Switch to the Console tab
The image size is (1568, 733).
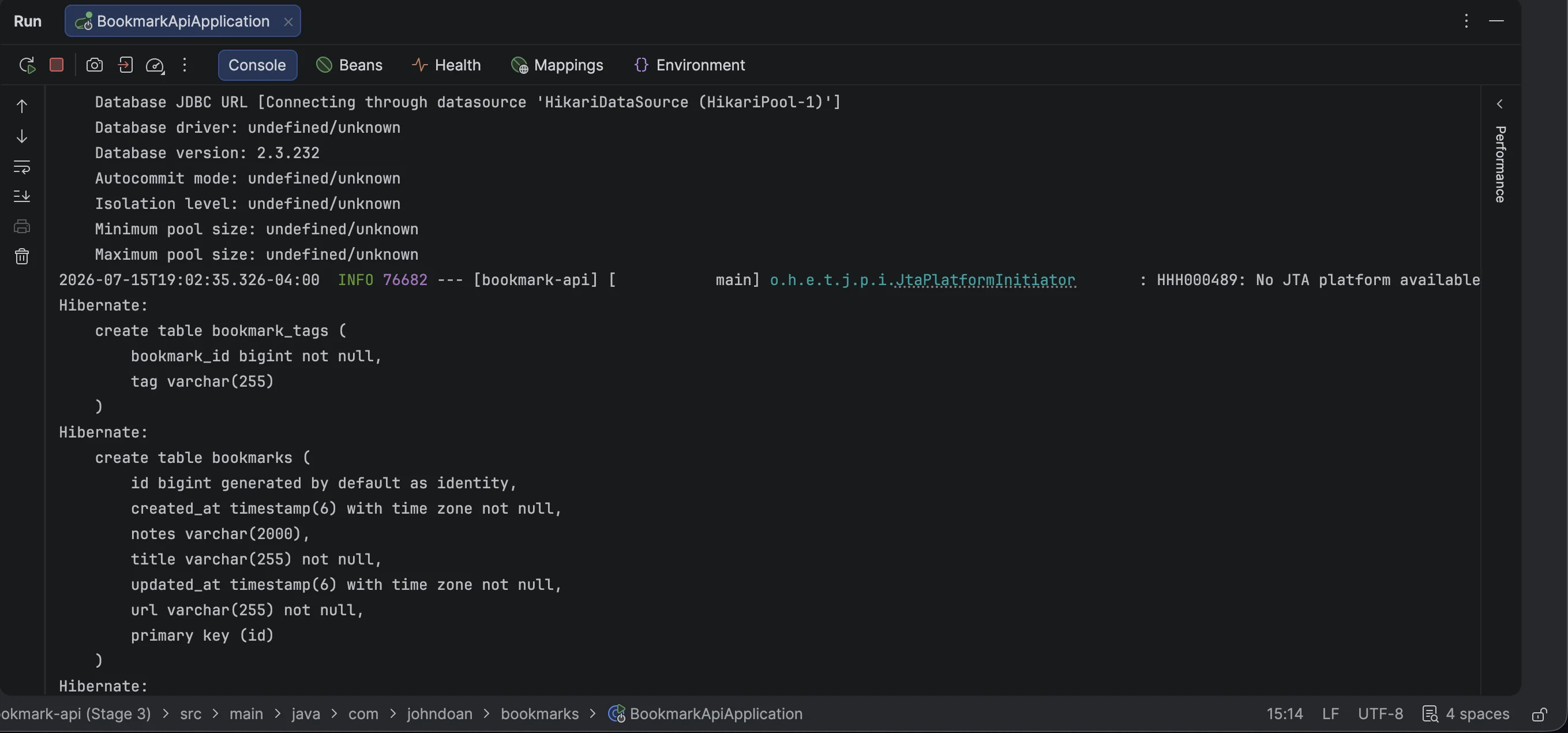(257, 65)
